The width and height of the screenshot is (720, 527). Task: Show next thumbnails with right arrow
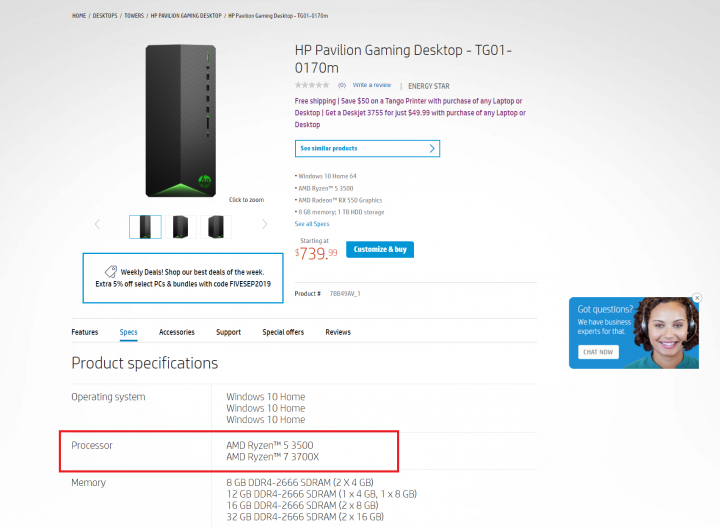[264, 224]
